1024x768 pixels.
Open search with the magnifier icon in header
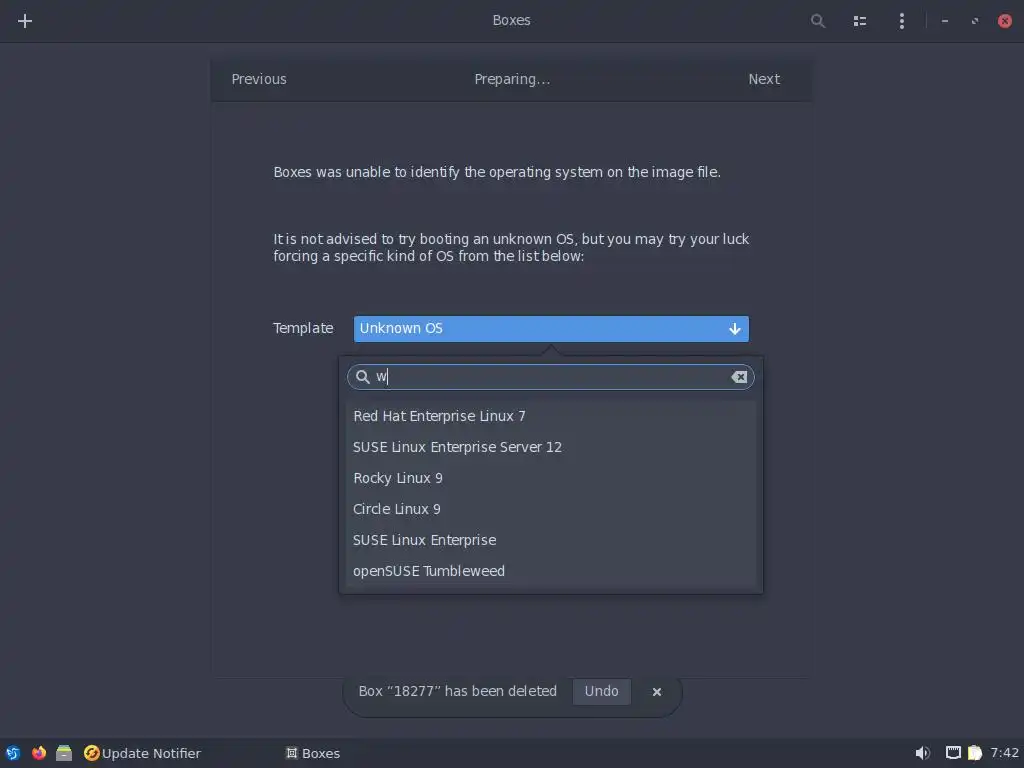(818, 21)
